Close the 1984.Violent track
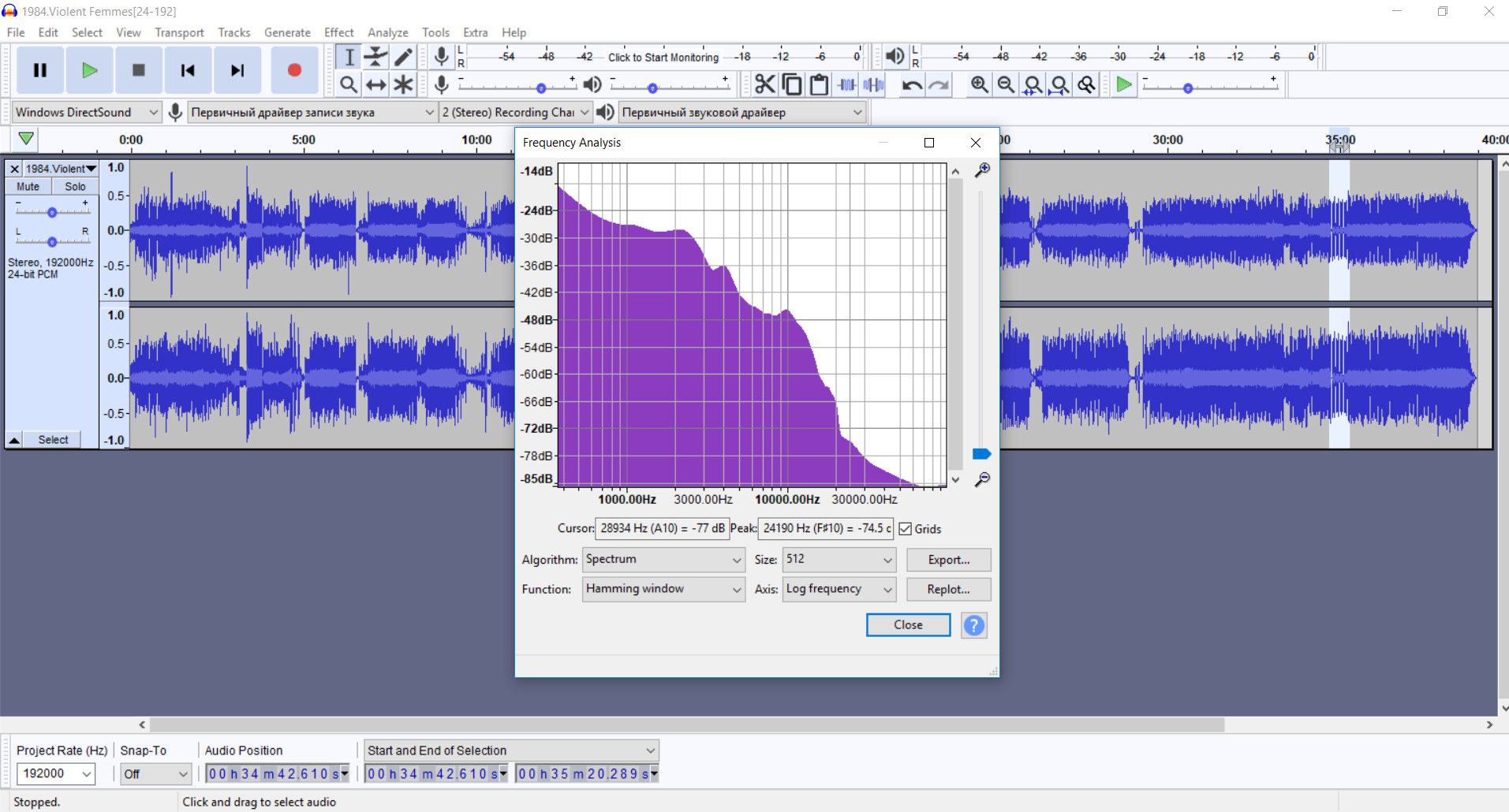Screen dimensions: 1509x812 pyautogui.click(x=14, y=169)
